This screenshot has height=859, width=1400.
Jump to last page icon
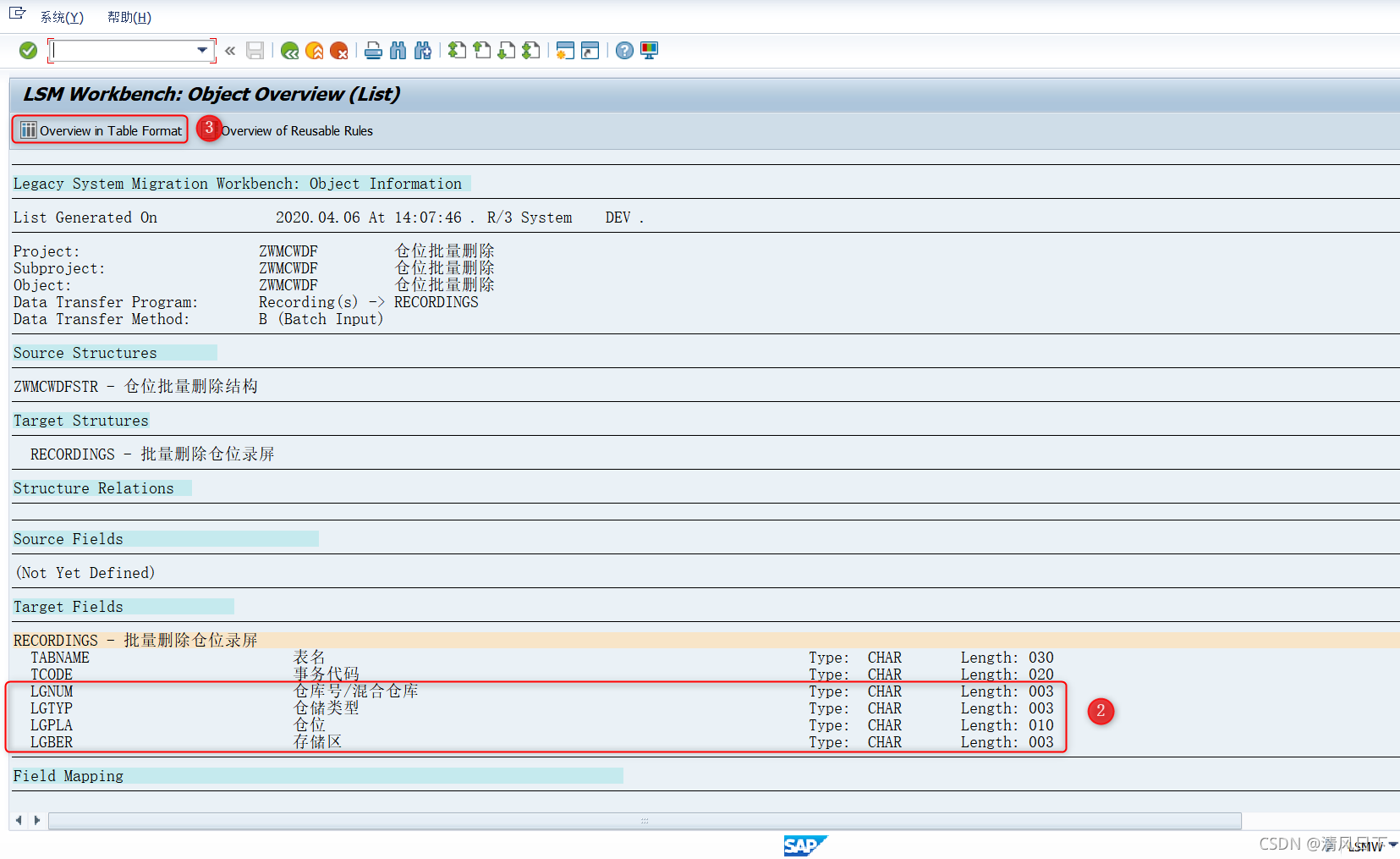pos(530,51)
